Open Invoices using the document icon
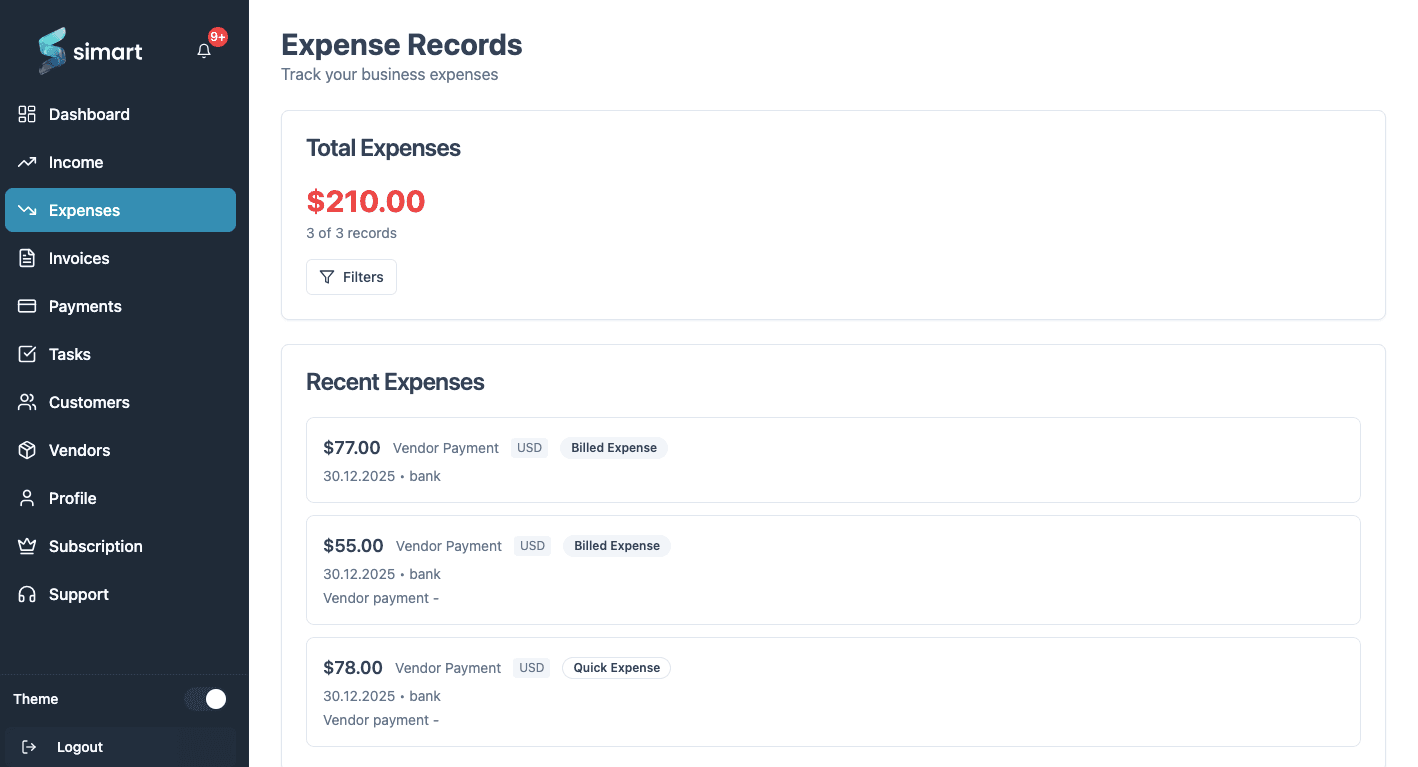 point(27,258)
